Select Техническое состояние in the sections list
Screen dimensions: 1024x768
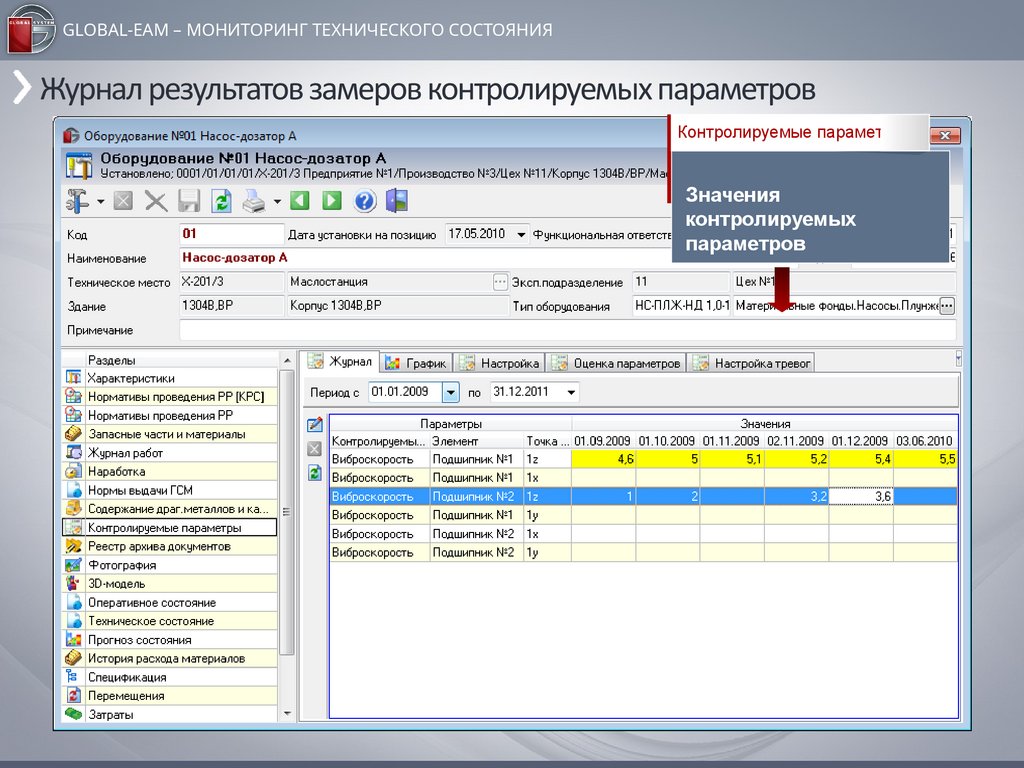coord(150,621)
